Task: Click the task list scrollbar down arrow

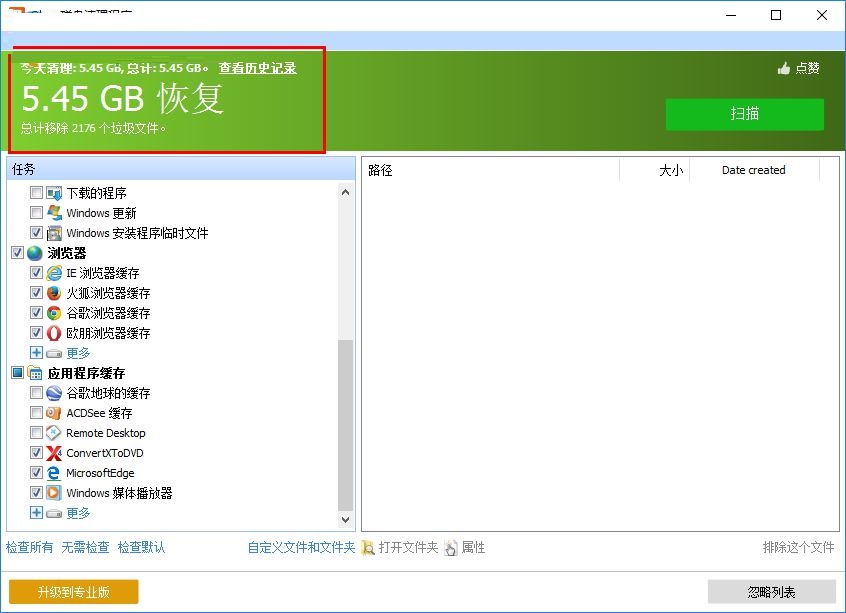Action: click(x=346, y=520)
